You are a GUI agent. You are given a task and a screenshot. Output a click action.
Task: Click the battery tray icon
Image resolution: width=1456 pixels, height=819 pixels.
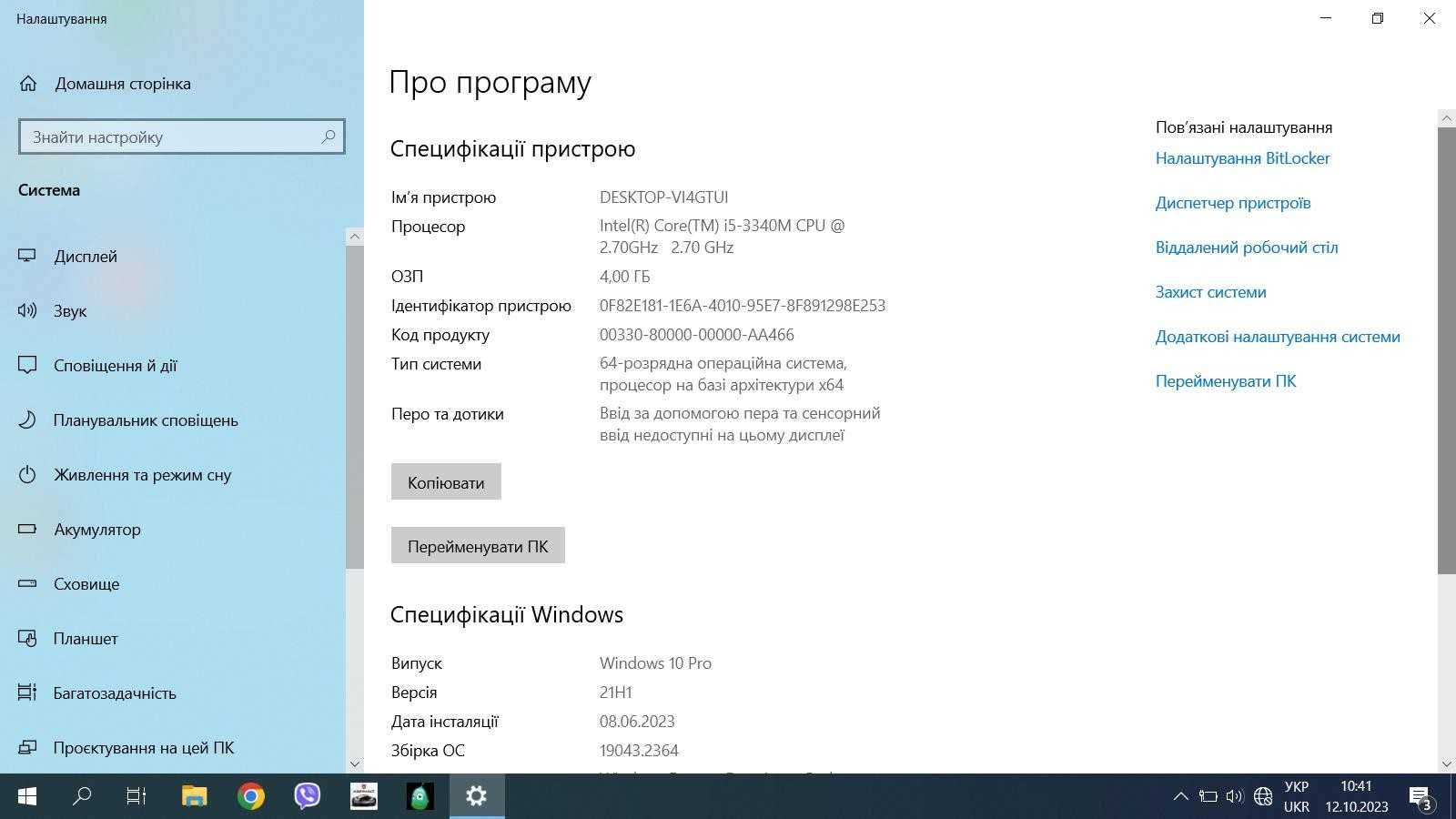tap(1208, 796)
